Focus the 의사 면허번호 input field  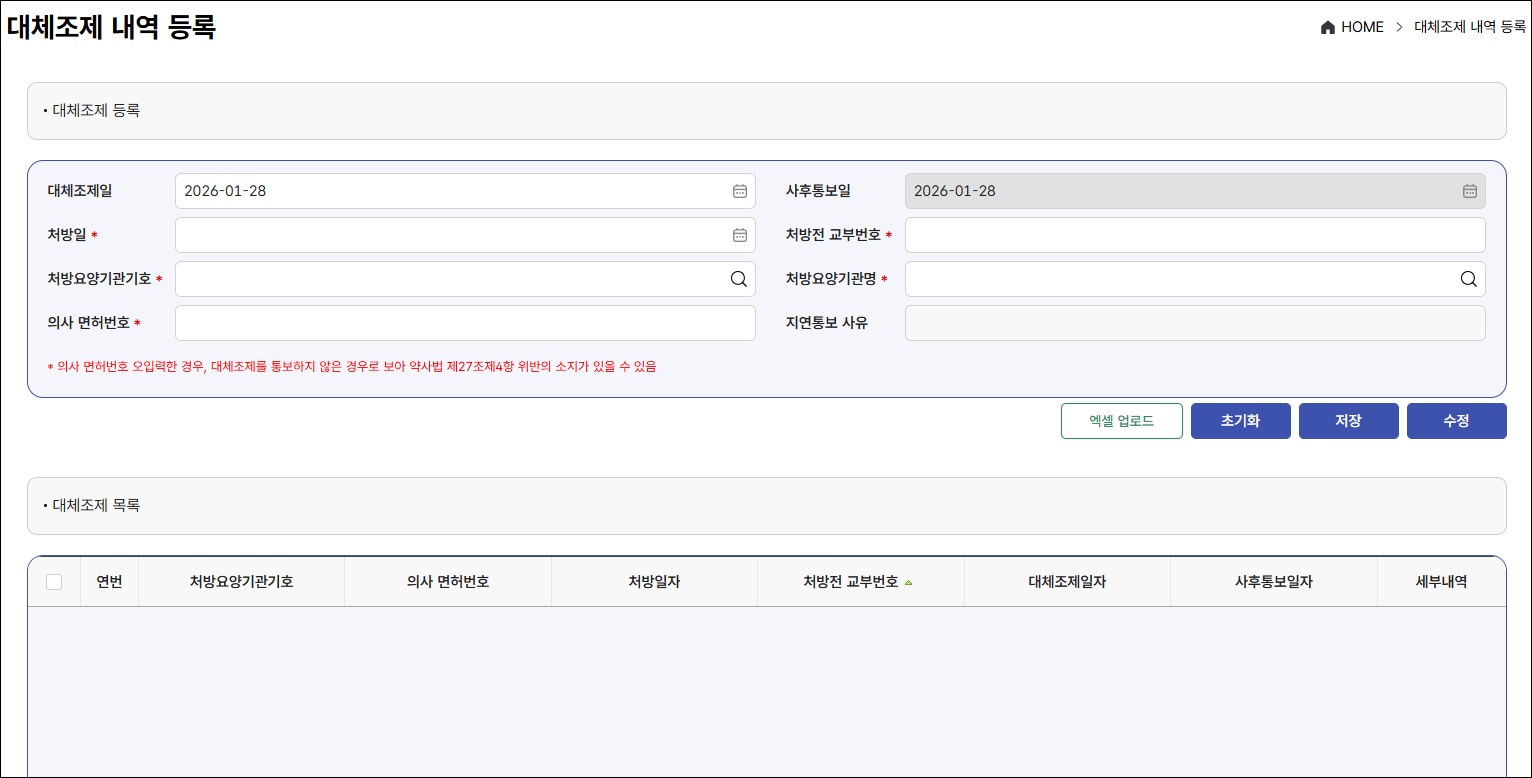465,323
